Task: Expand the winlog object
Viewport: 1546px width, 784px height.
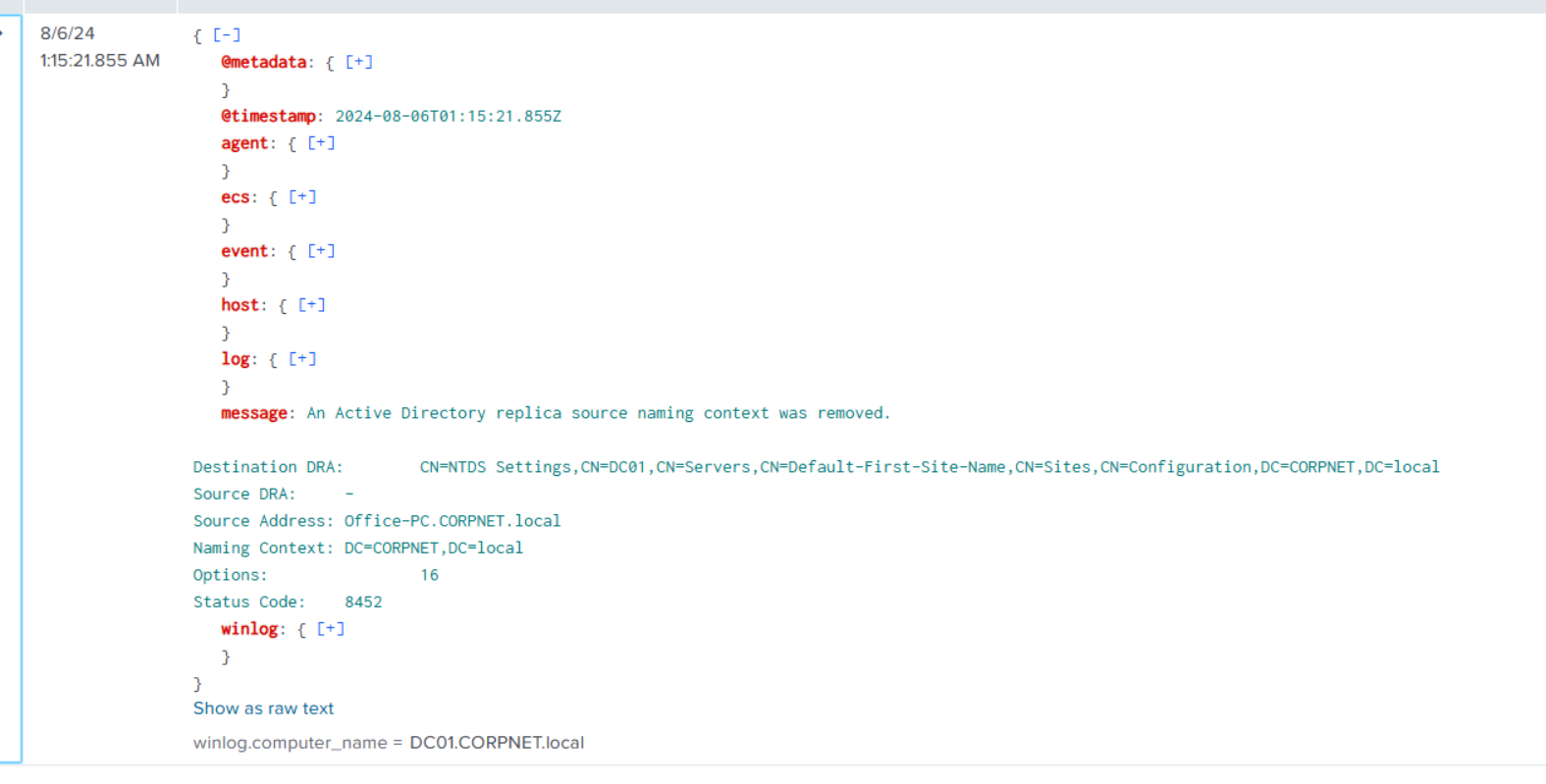Action: coord(331,629)
